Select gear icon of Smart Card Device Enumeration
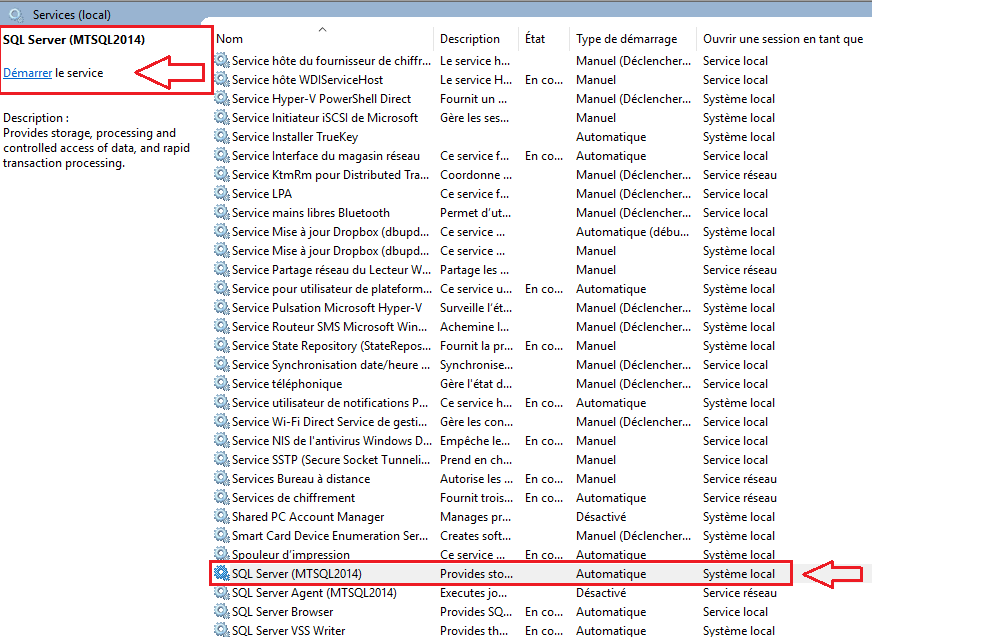This screenshot has width=1008, height=637. pyautogui.click(x=222, y=535)
